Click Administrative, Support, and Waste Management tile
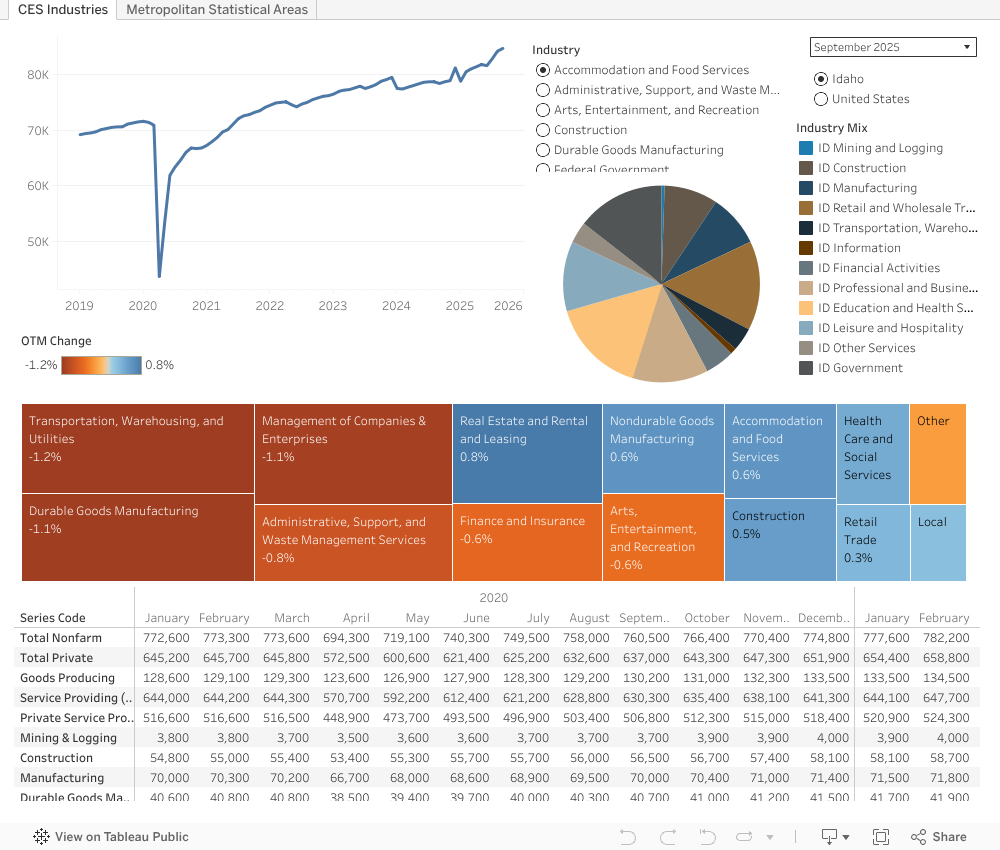Viewport: 1000px width, 850px height. point(353,543)
